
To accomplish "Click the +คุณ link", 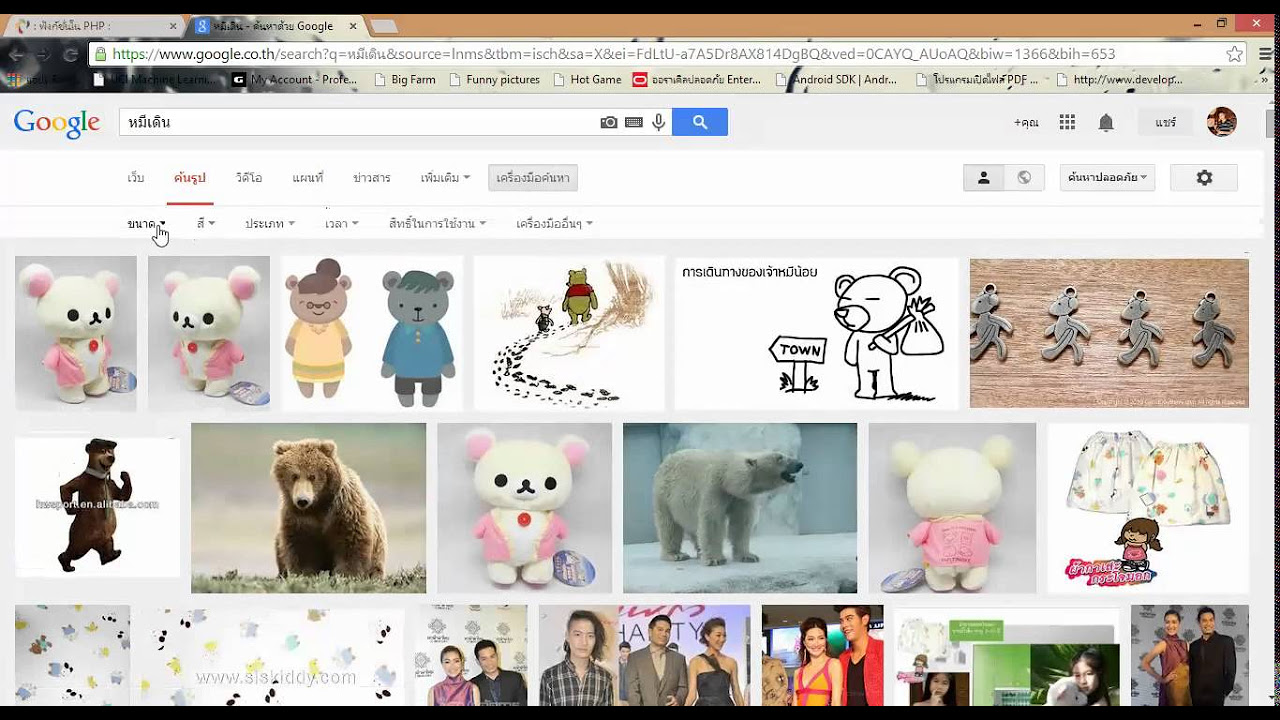I will point(1026,122).
